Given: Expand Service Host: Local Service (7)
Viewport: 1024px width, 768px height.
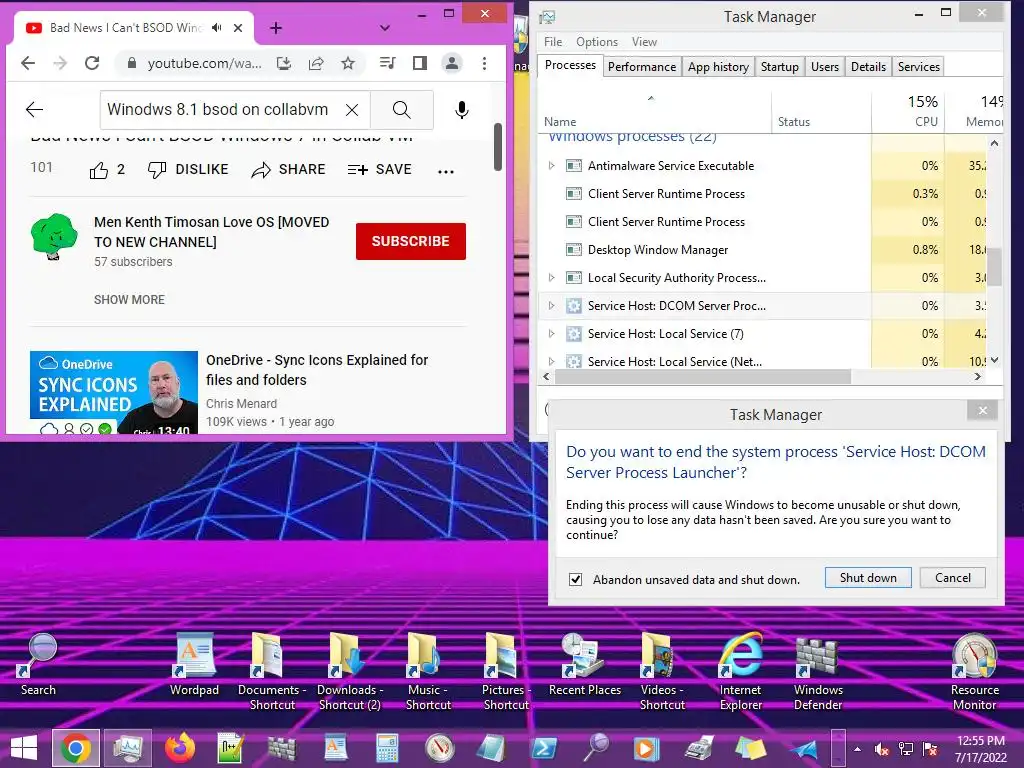Looking at the screenshot, I should coord(551,334).
